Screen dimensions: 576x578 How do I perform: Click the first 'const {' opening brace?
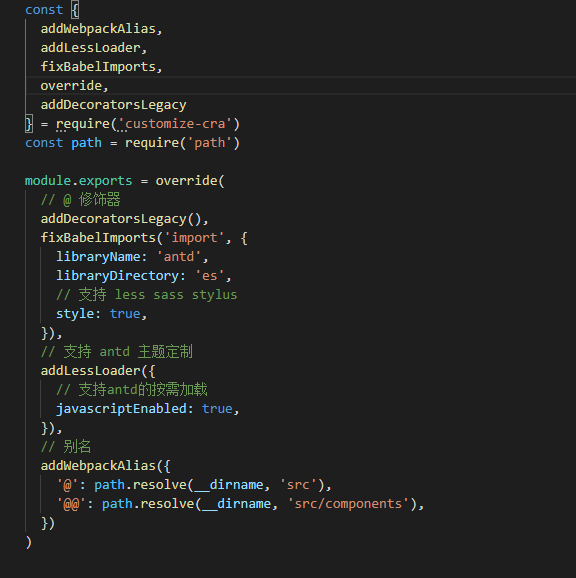click(75, 10)
